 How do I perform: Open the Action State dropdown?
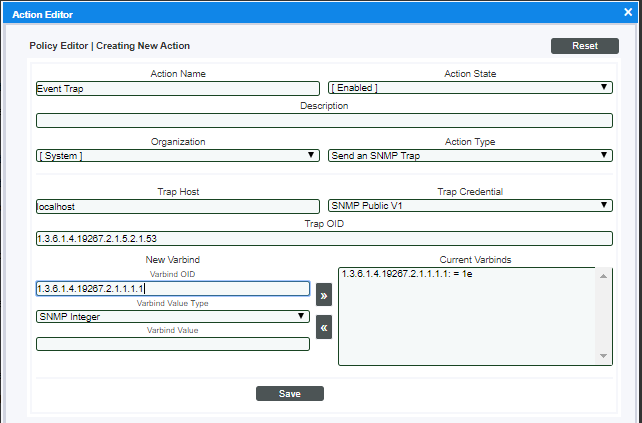coord(470,88)
